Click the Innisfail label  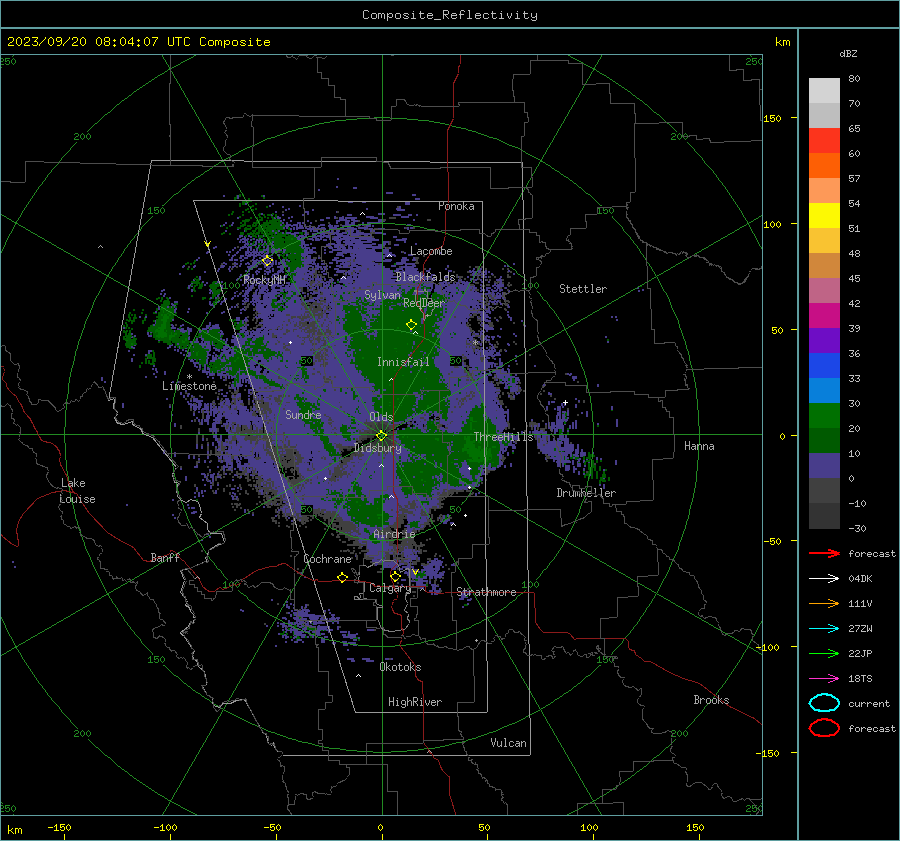coord(403,362)
